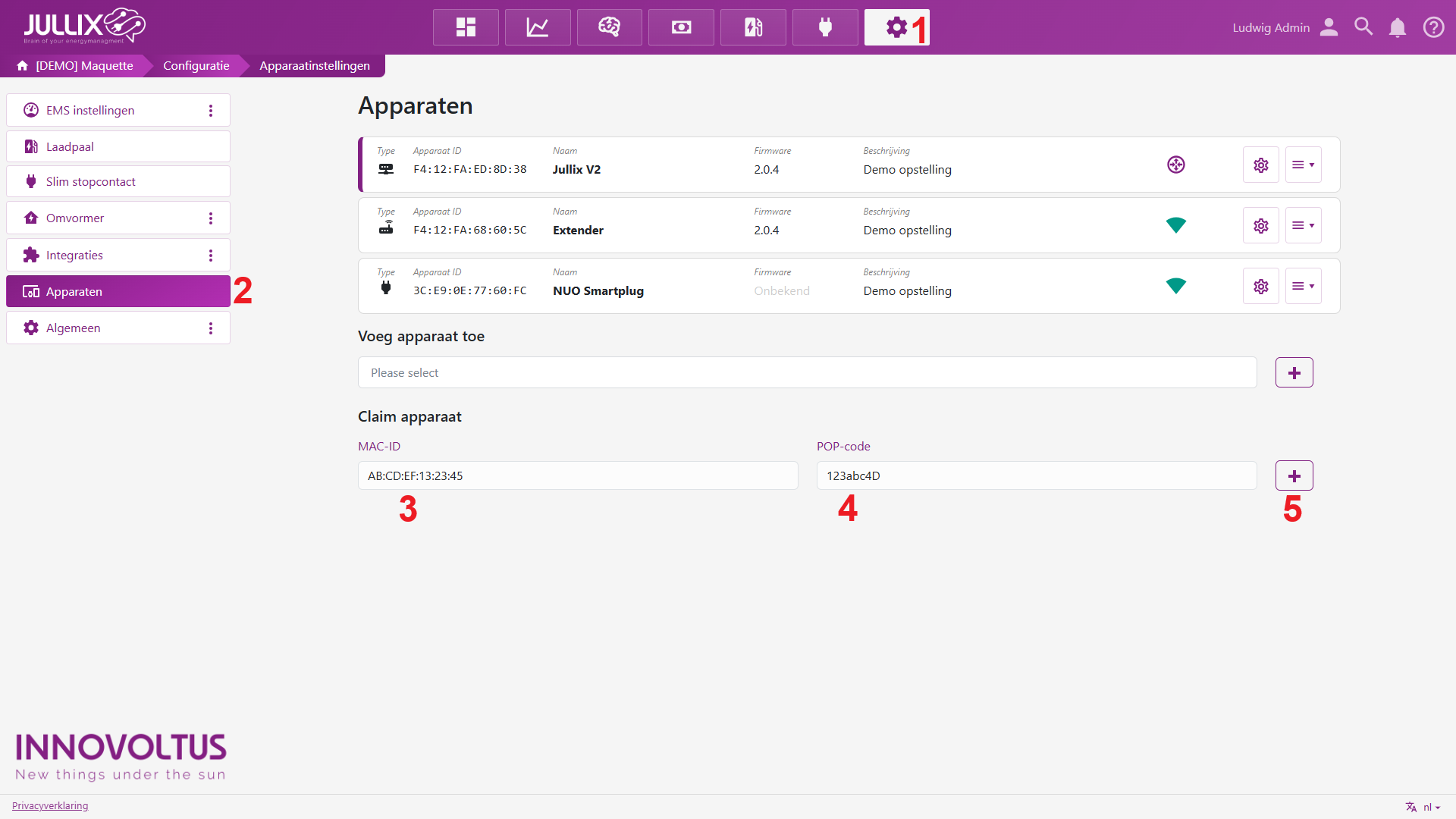Open the 'Please select' device dropdown
Screen dimensions: 1456x819
coord(807,372)
